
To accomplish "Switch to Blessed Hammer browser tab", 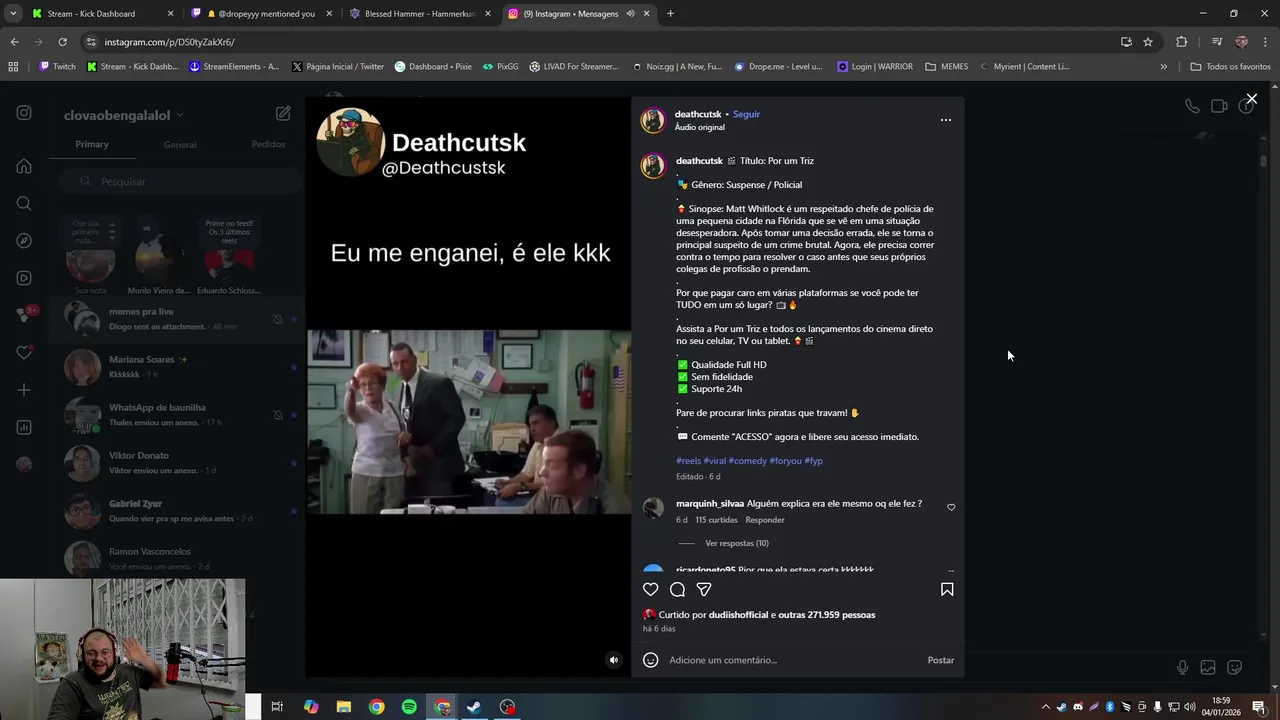I will coord(419,14).
